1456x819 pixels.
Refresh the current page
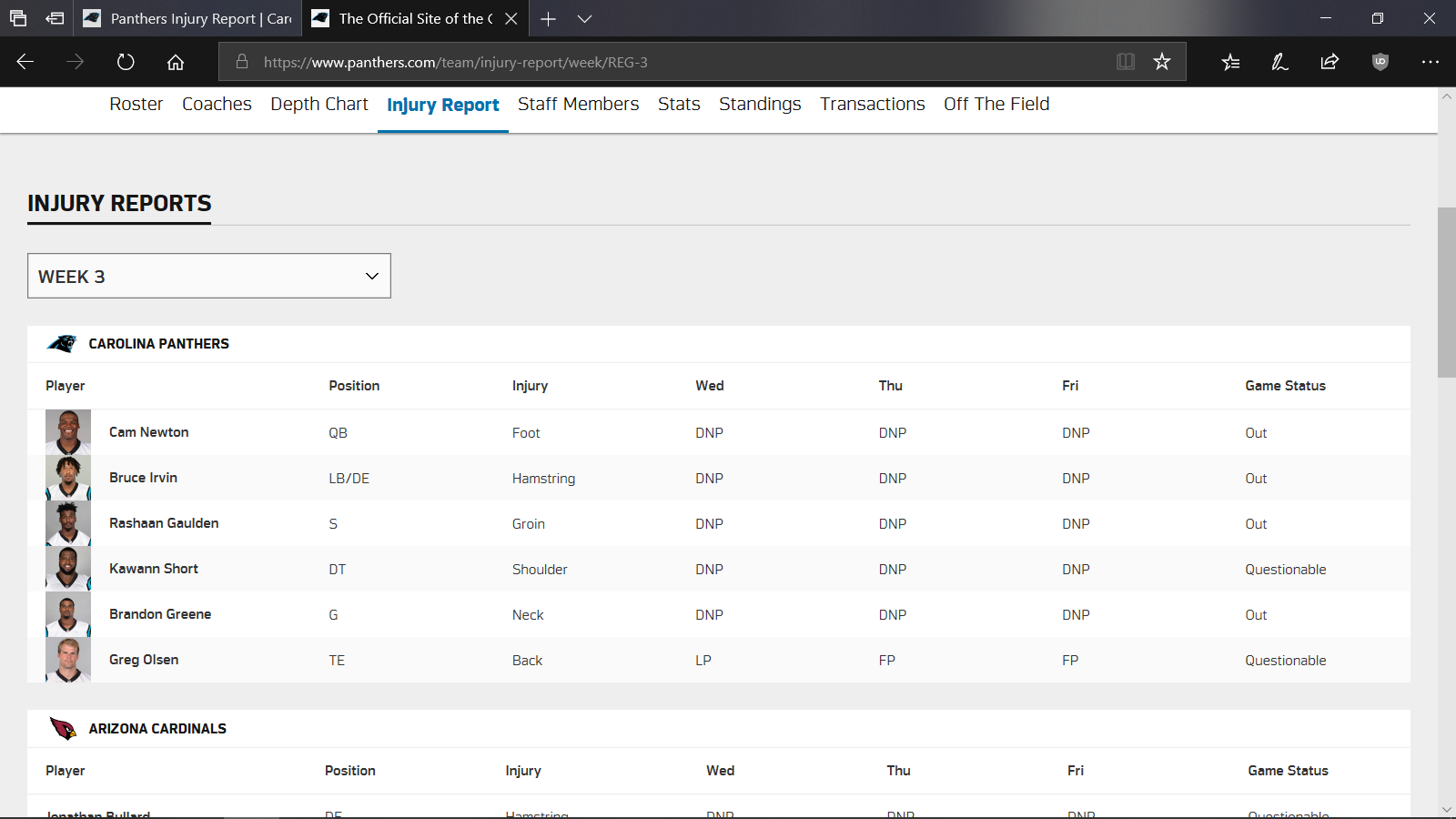pyautogui.click(x=126, y=62)
